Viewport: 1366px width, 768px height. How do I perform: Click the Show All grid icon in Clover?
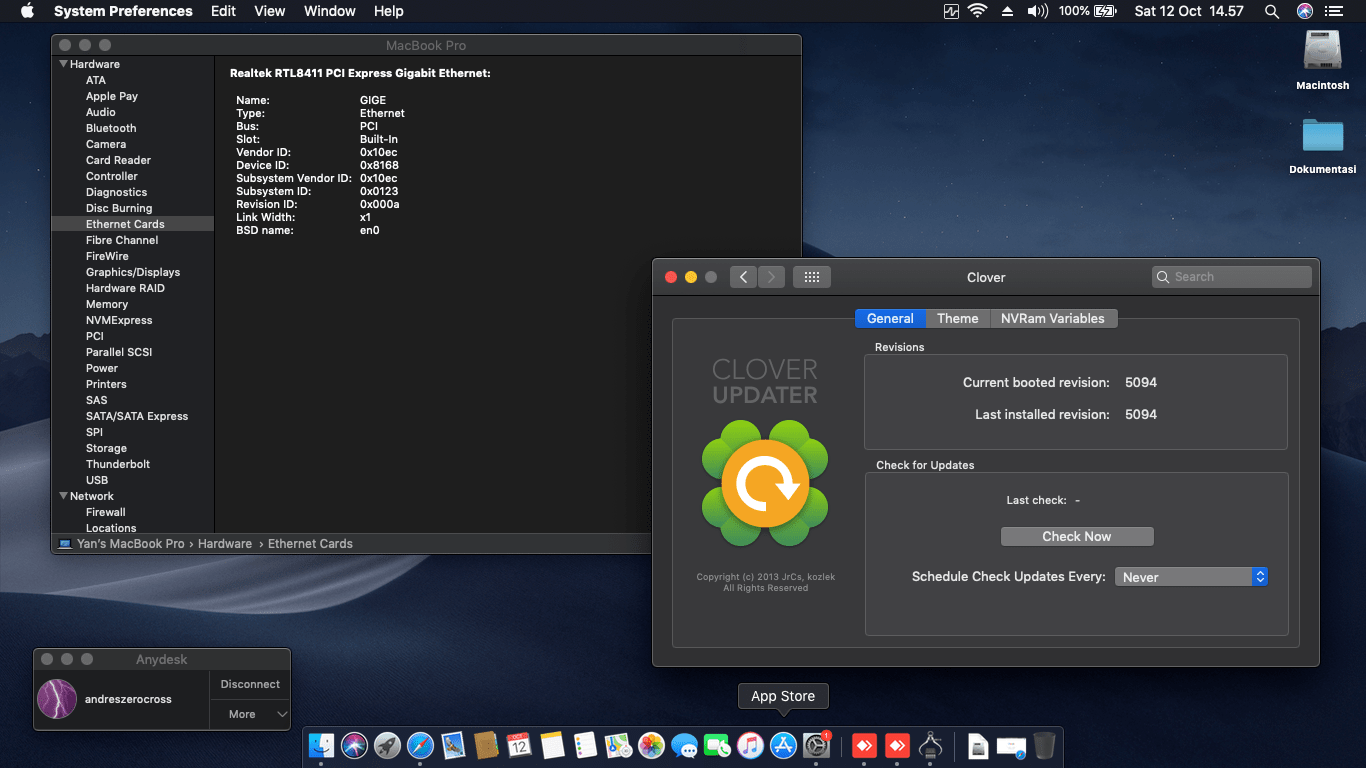point(811,277)
